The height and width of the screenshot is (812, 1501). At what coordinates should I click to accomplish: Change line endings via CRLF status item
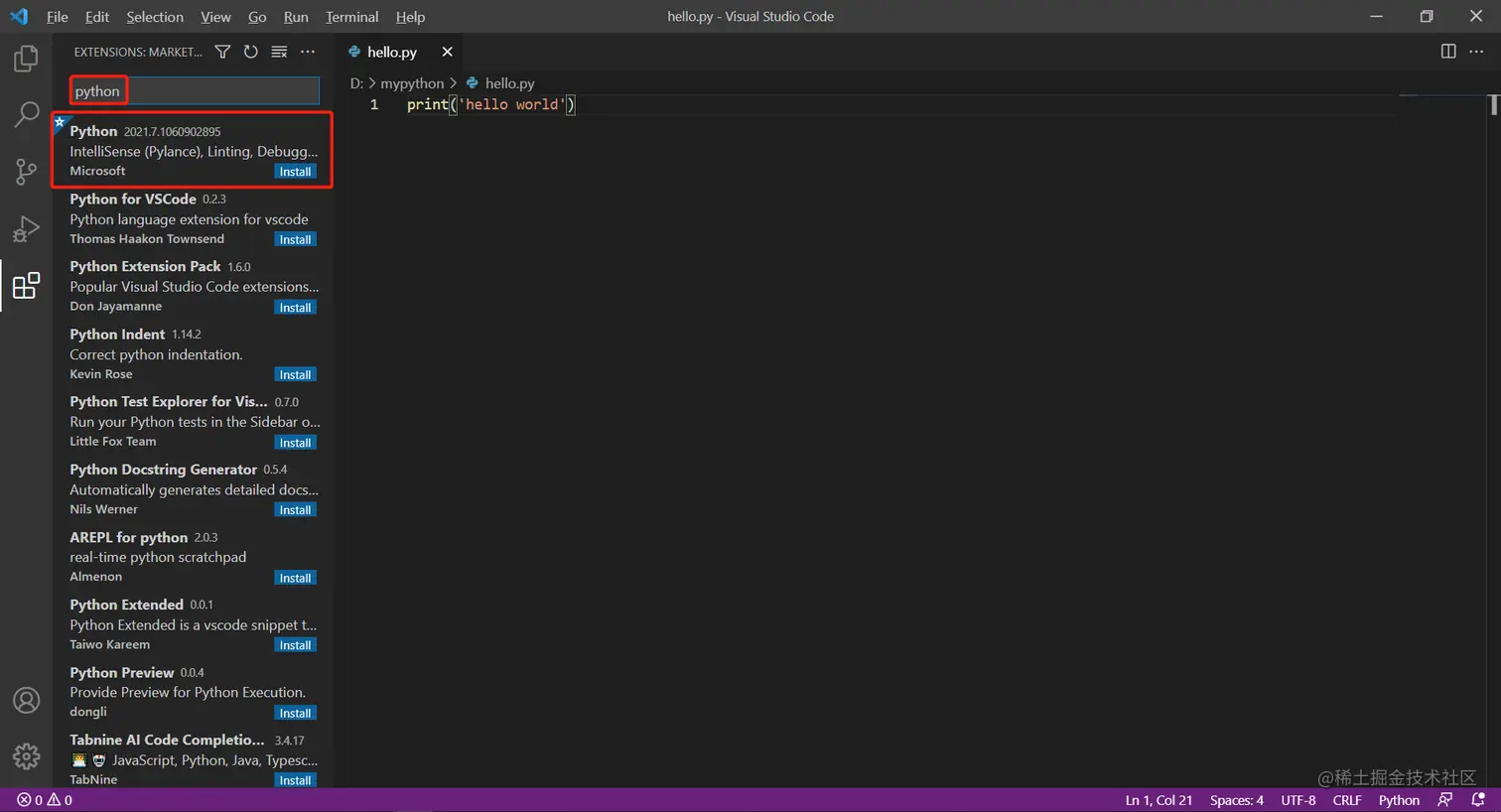[1347, 799]
